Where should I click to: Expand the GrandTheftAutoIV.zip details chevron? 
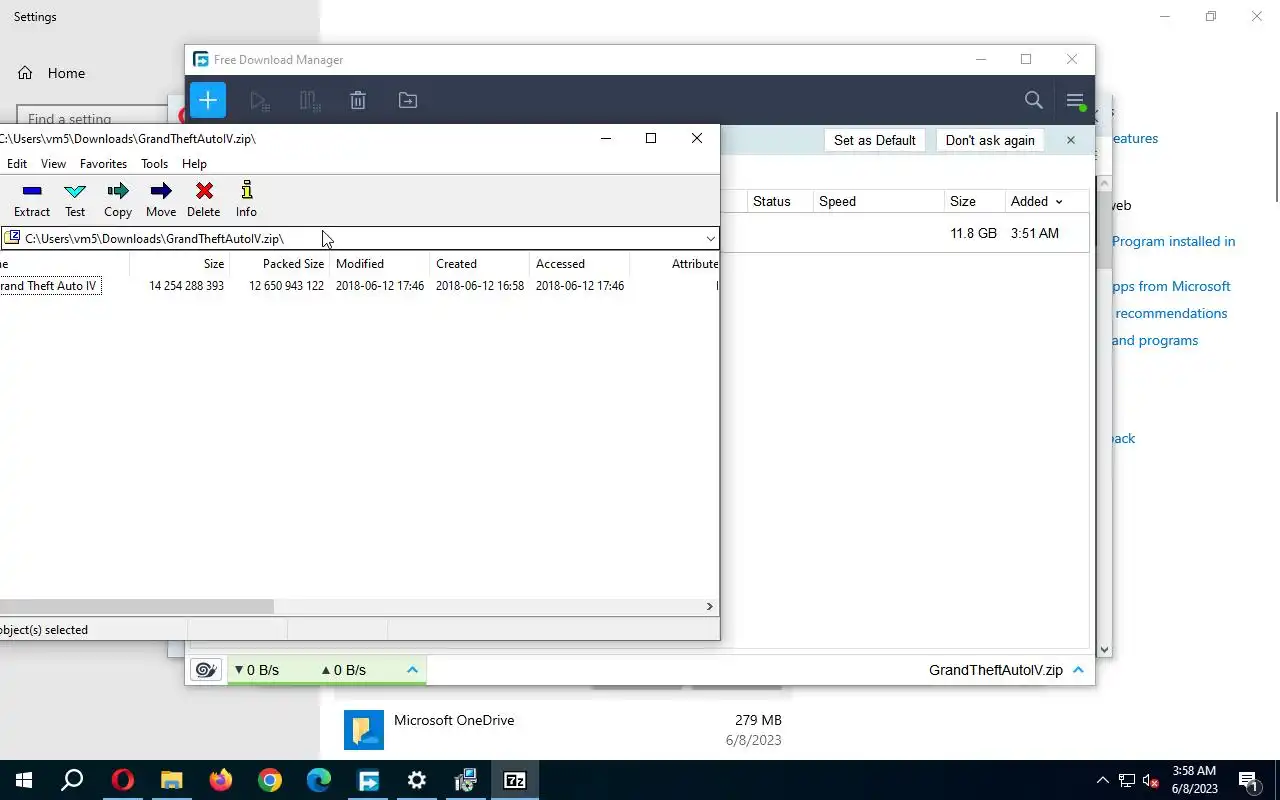pos(1078,670)
